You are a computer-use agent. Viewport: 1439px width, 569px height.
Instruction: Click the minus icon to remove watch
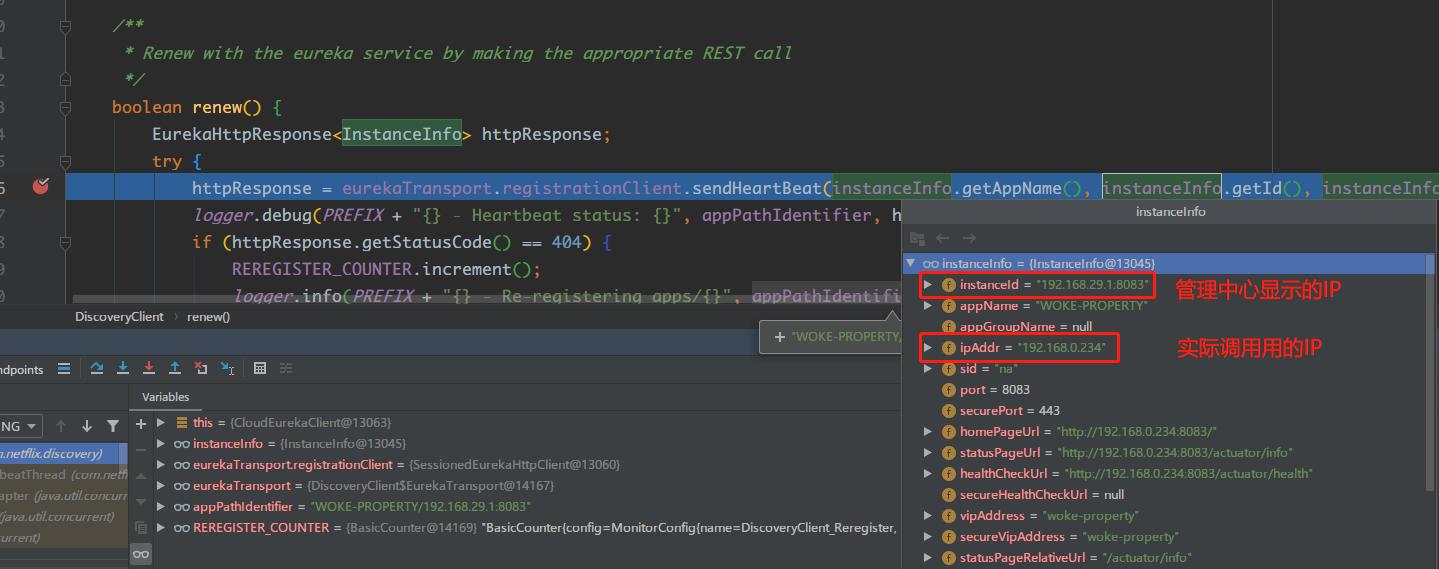(x=141, y=449)
